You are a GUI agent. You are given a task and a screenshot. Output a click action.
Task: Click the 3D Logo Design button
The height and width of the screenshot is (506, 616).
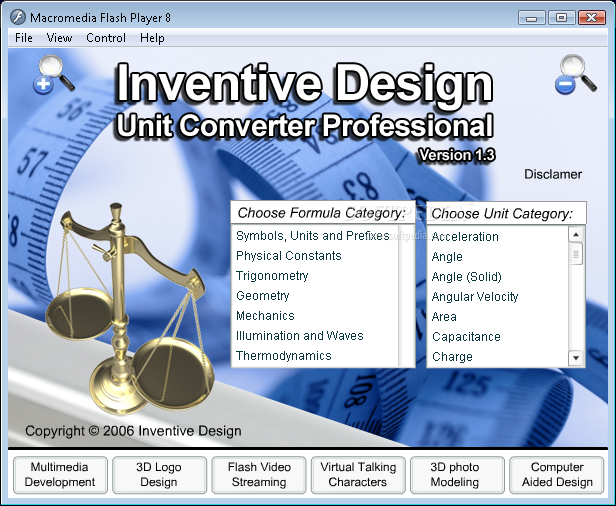click(159, 475)
